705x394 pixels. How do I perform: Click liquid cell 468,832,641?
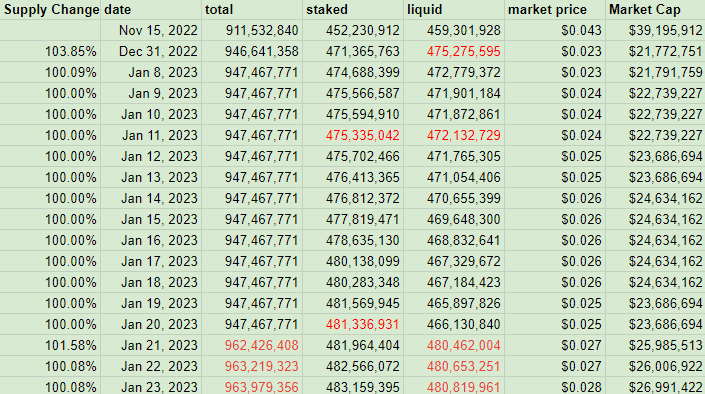pyautogui.click(x=454, y=240)
